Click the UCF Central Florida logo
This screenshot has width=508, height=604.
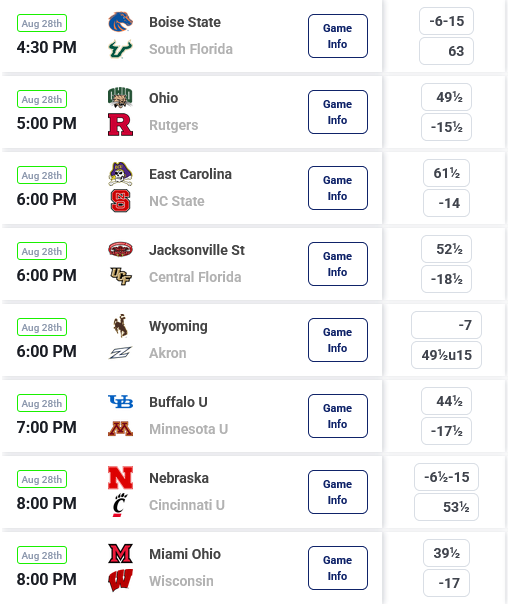click(x=121, y=276)
